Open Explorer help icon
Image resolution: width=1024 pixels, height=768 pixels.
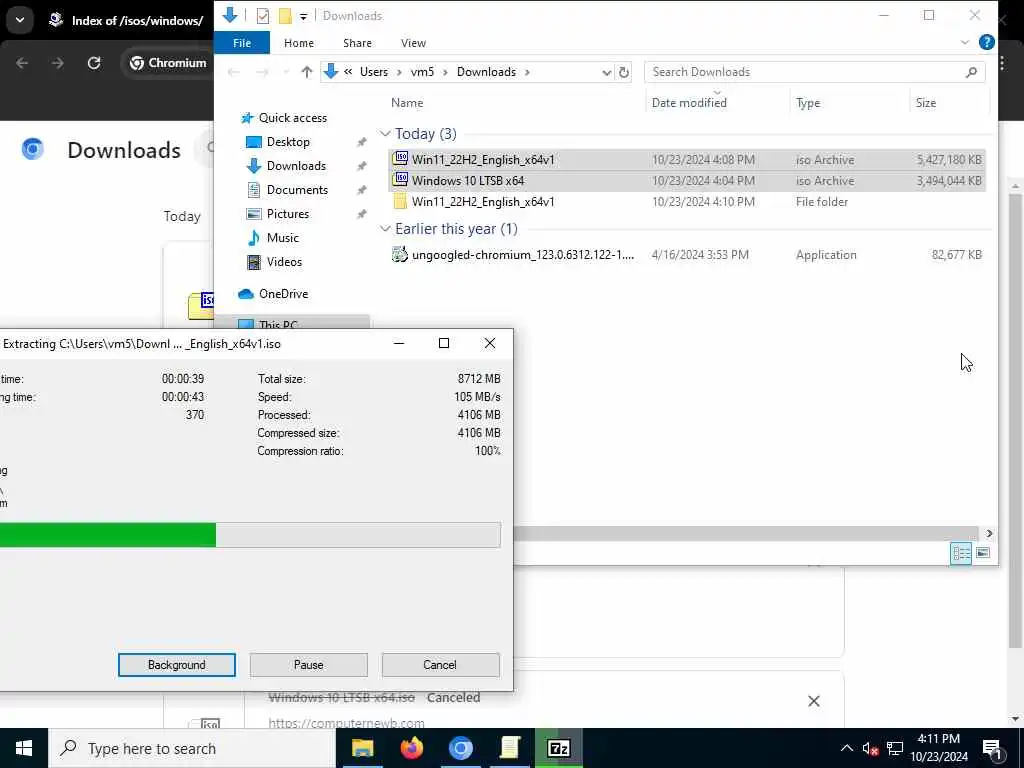(x=986, y=42)
